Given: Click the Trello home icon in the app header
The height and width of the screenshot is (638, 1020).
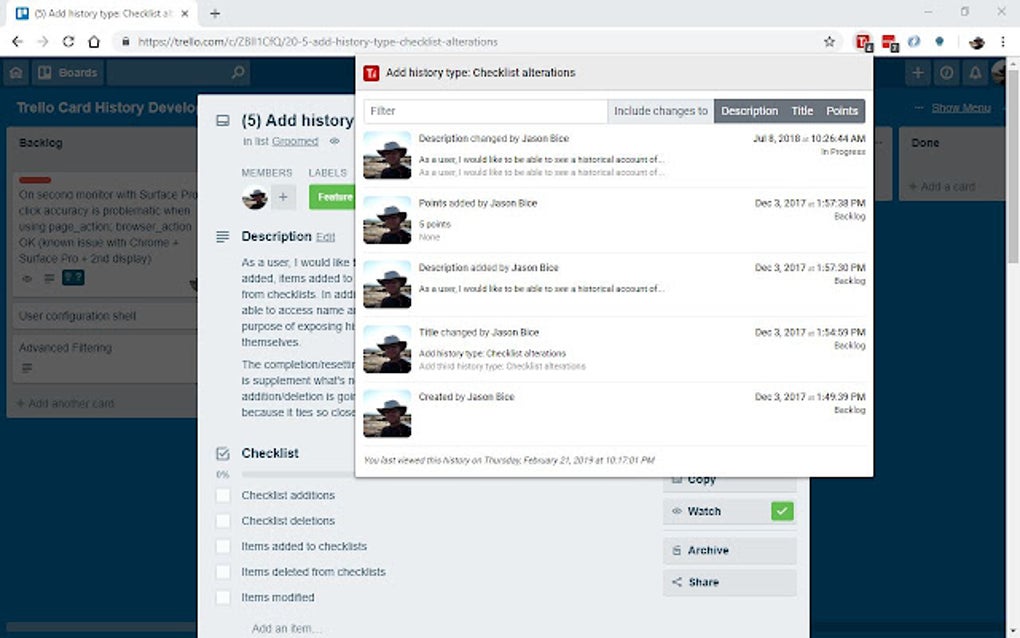Looking at the screenshot, I should click(15, 72).
